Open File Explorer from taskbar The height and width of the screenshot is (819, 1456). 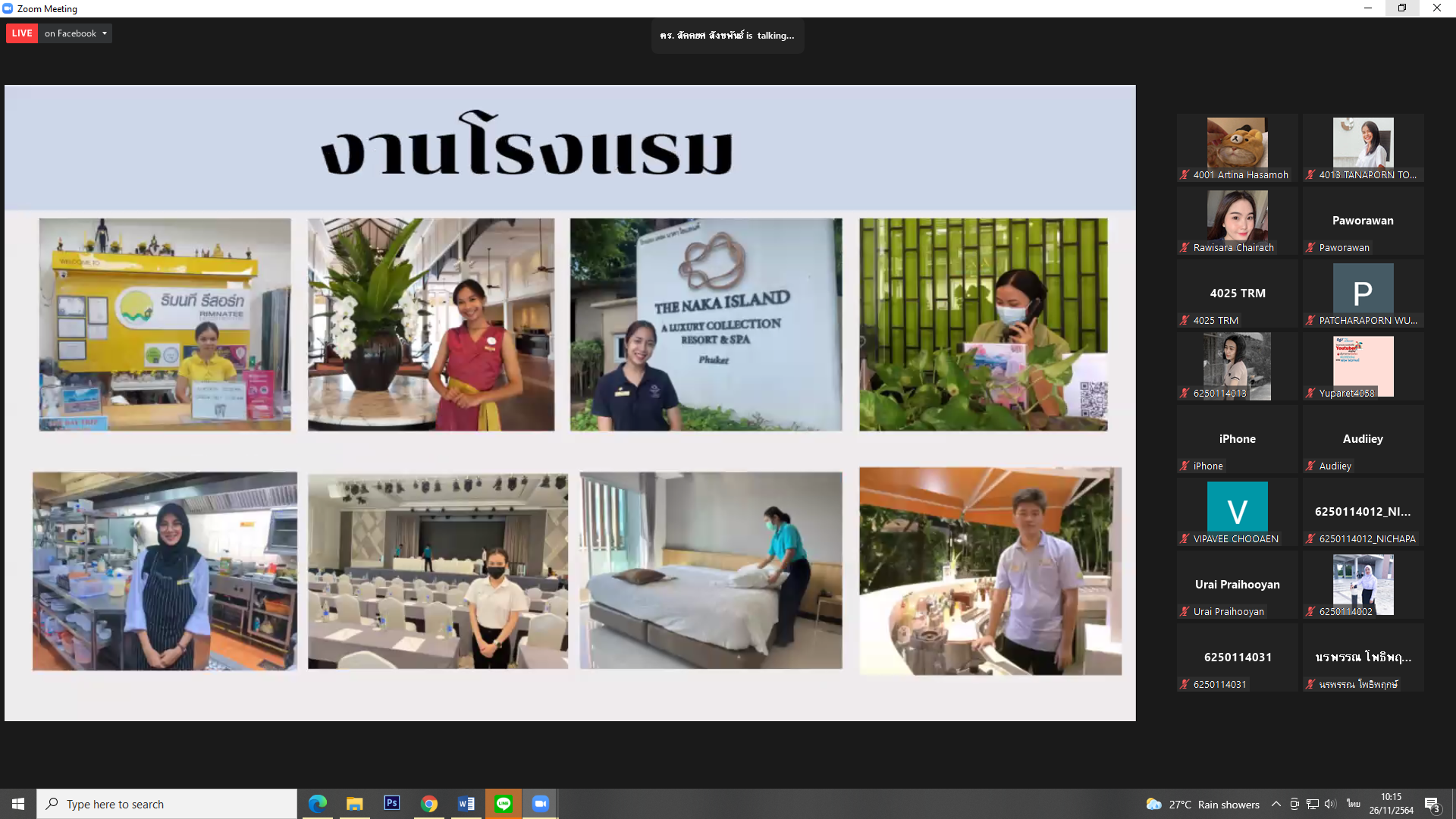point(355,804)
